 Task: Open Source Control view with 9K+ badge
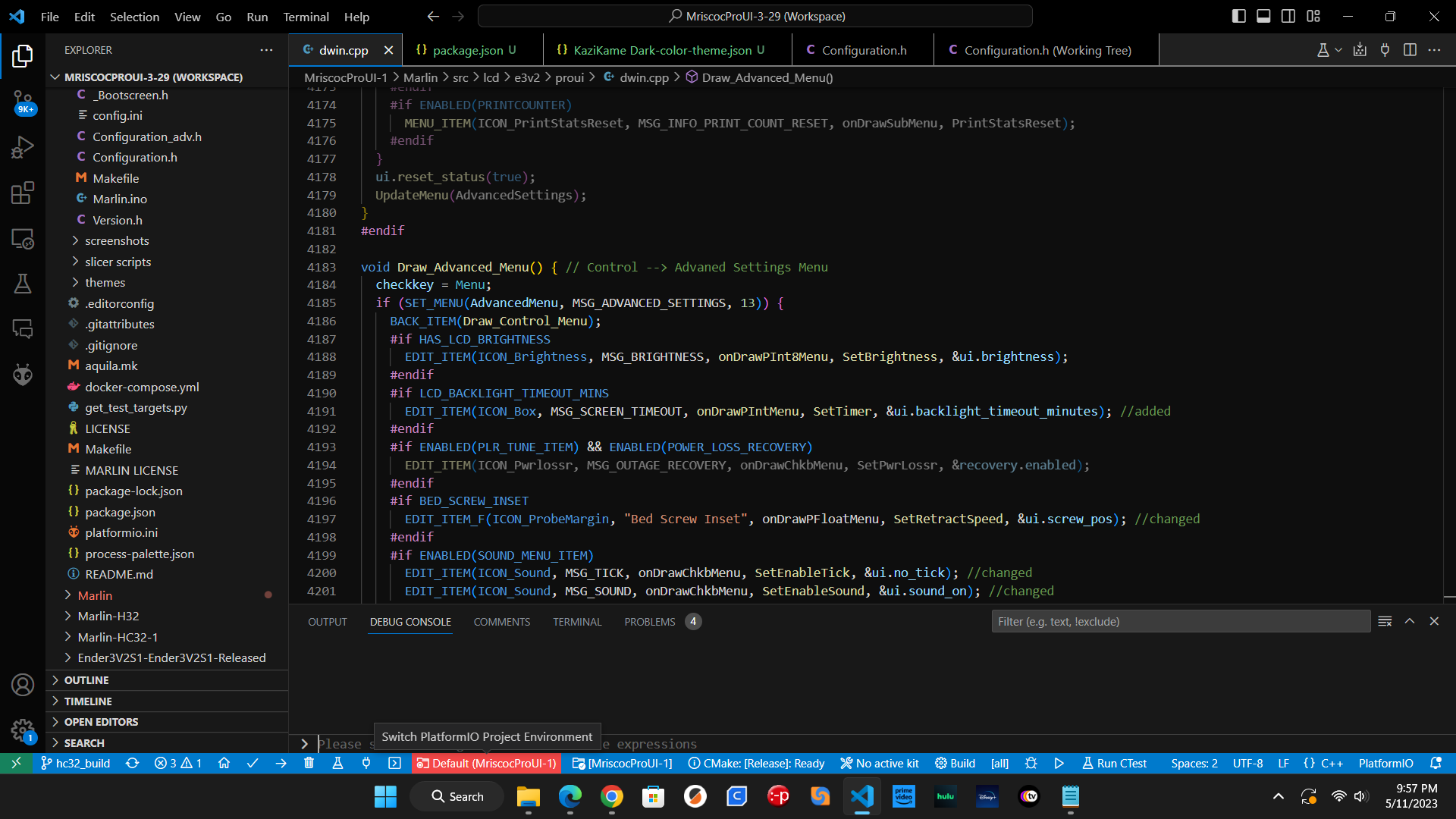click(x=23, y=102)
